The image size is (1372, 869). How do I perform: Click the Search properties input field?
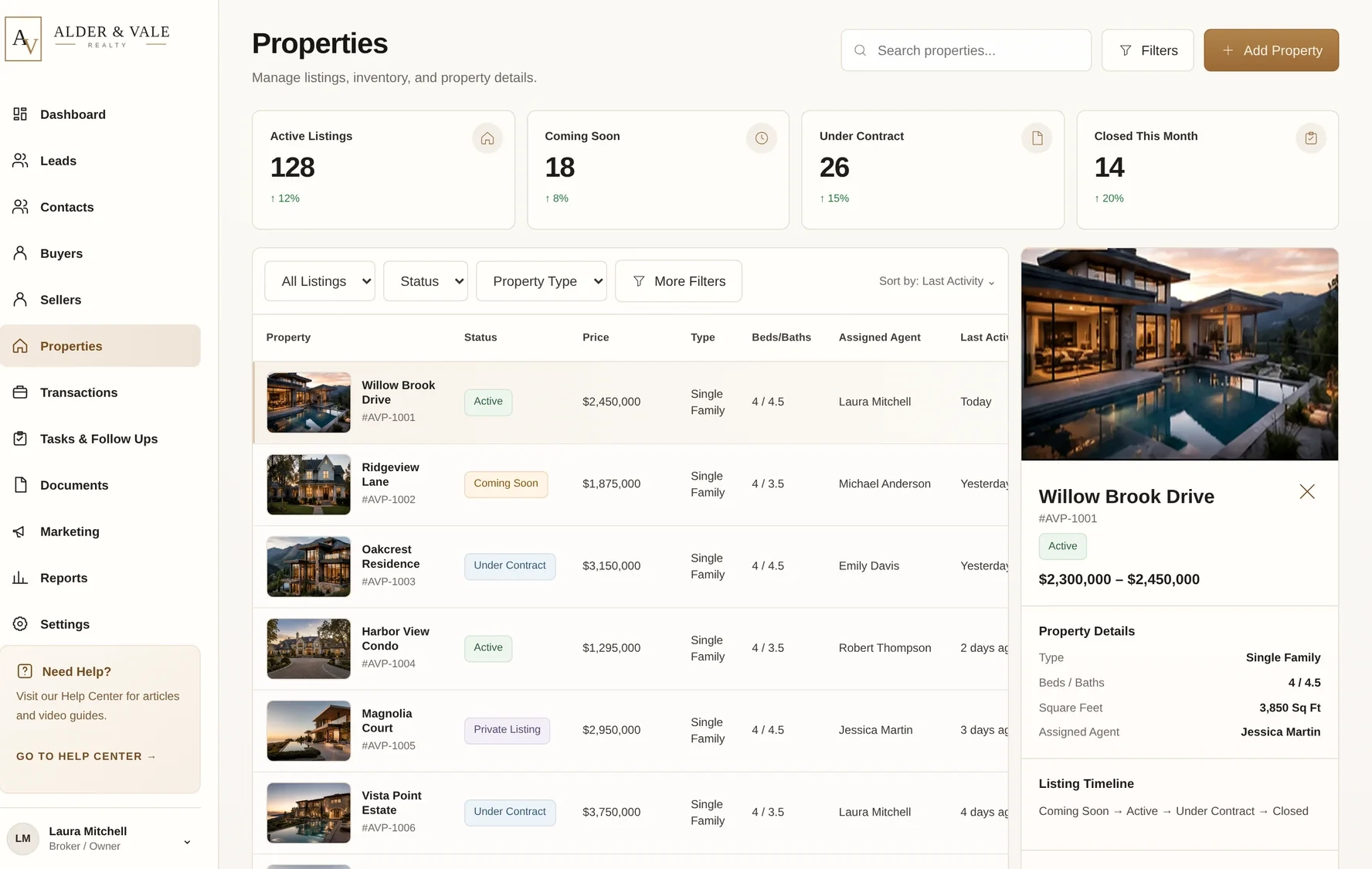pyautogui.click(x=966, y=50)
